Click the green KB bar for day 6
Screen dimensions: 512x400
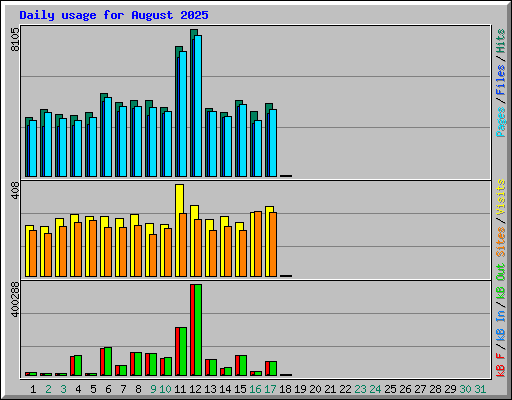pos(108,362)
